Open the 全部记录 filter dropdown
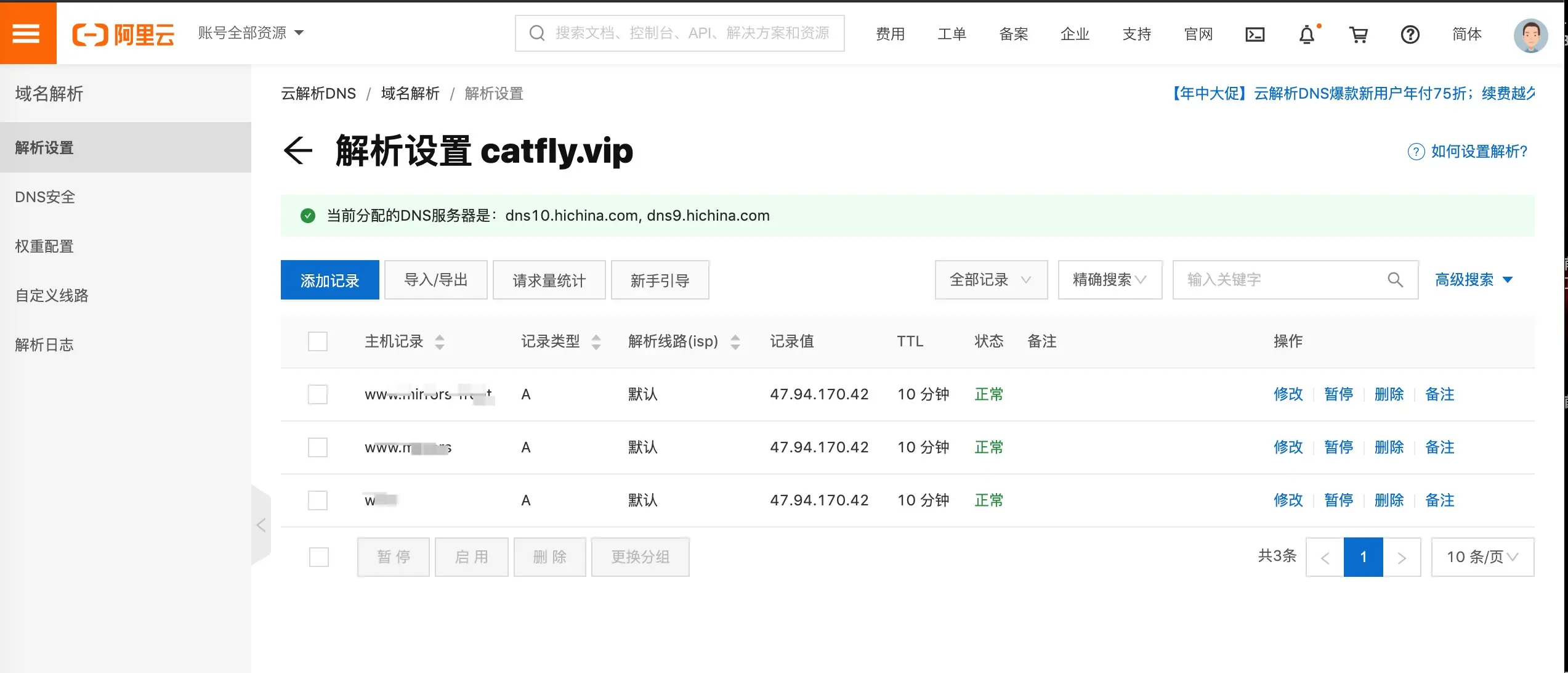This screenshot has height=673, width=1568. click(991, 280)
